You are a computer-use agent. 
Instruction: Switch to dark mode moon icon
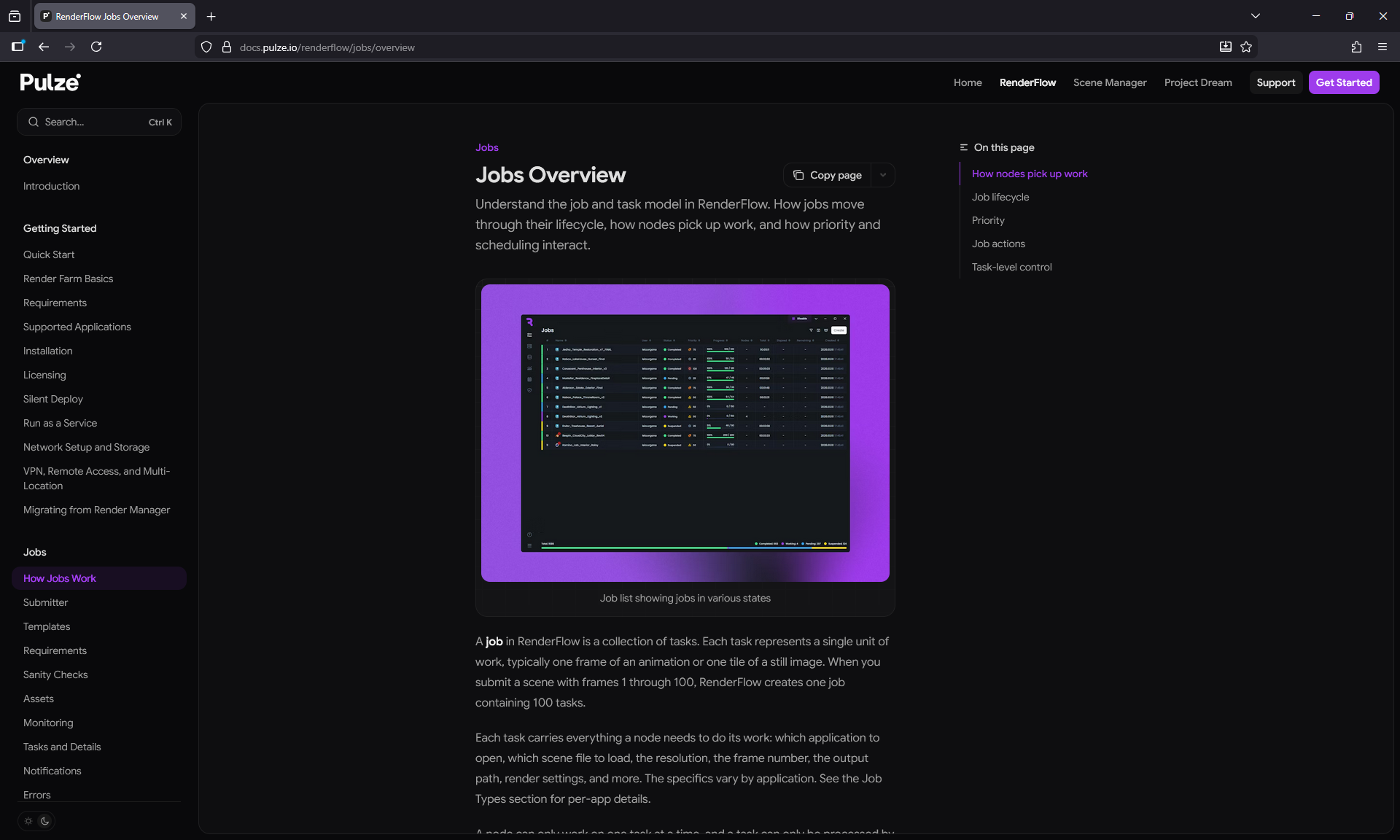45,821
